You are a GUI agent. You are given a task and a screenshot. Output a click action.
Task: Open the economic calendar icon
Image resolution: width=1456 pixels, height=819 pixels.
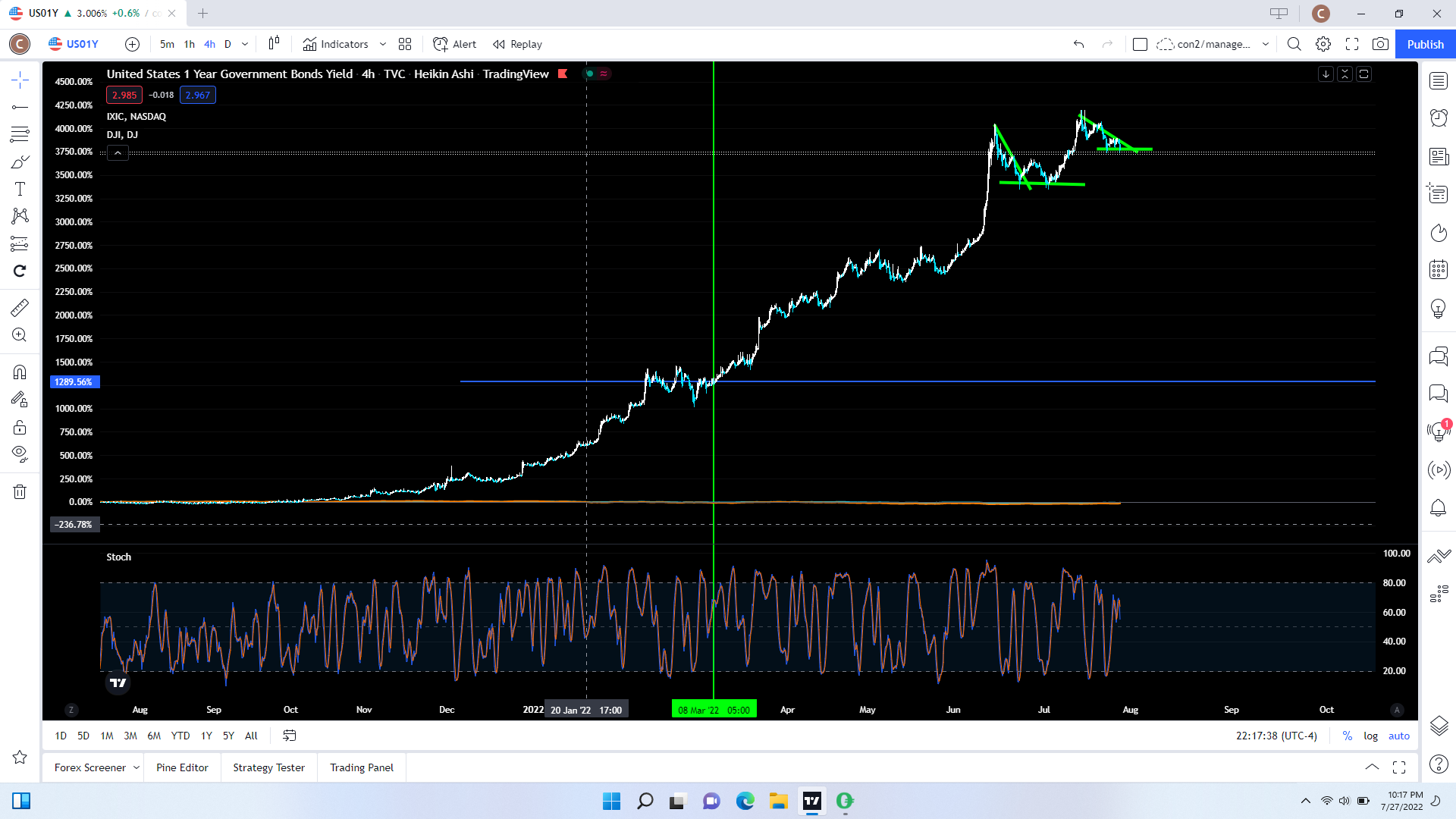pyautogui.click(x=1439, y=269)
